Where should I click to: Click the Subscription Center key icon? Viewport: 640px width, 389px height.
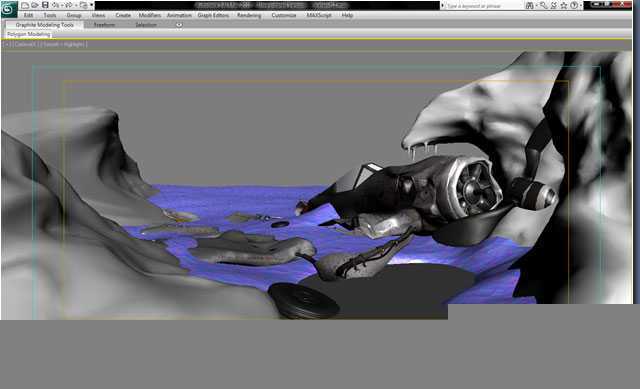543,5
